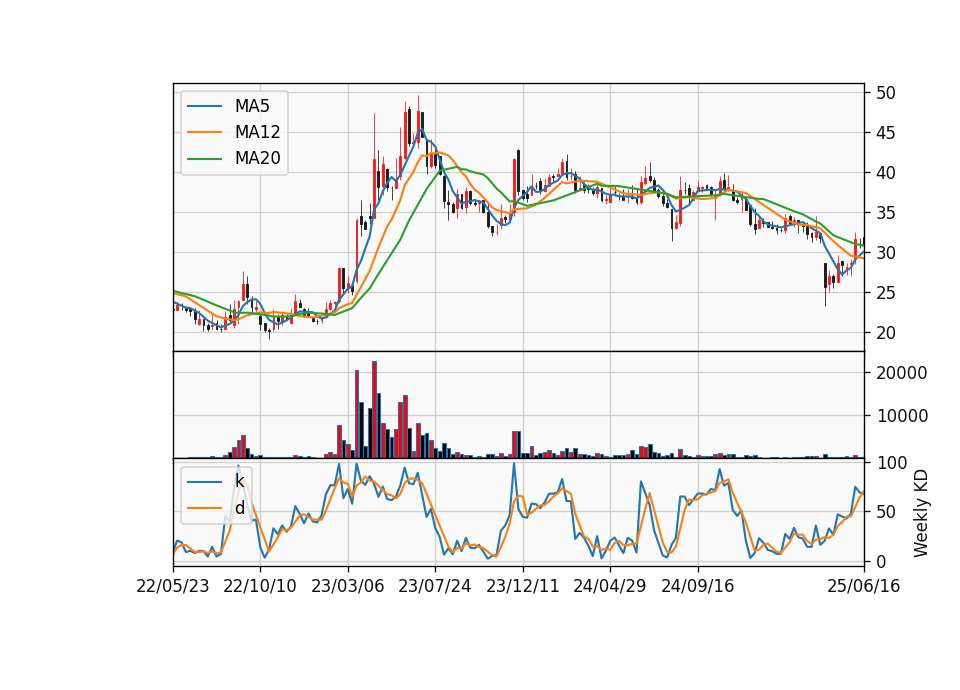This screenshot has width=960, height=690.
Task: Click the 50 price axis tick label
Action: pyautogui.click(x=886, y=93)
